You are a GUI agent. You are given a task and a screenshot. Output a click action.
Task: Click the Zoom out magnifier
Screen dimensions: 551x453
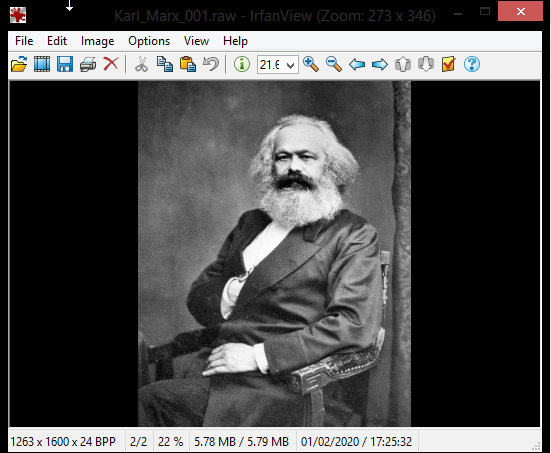click(334, 64)
